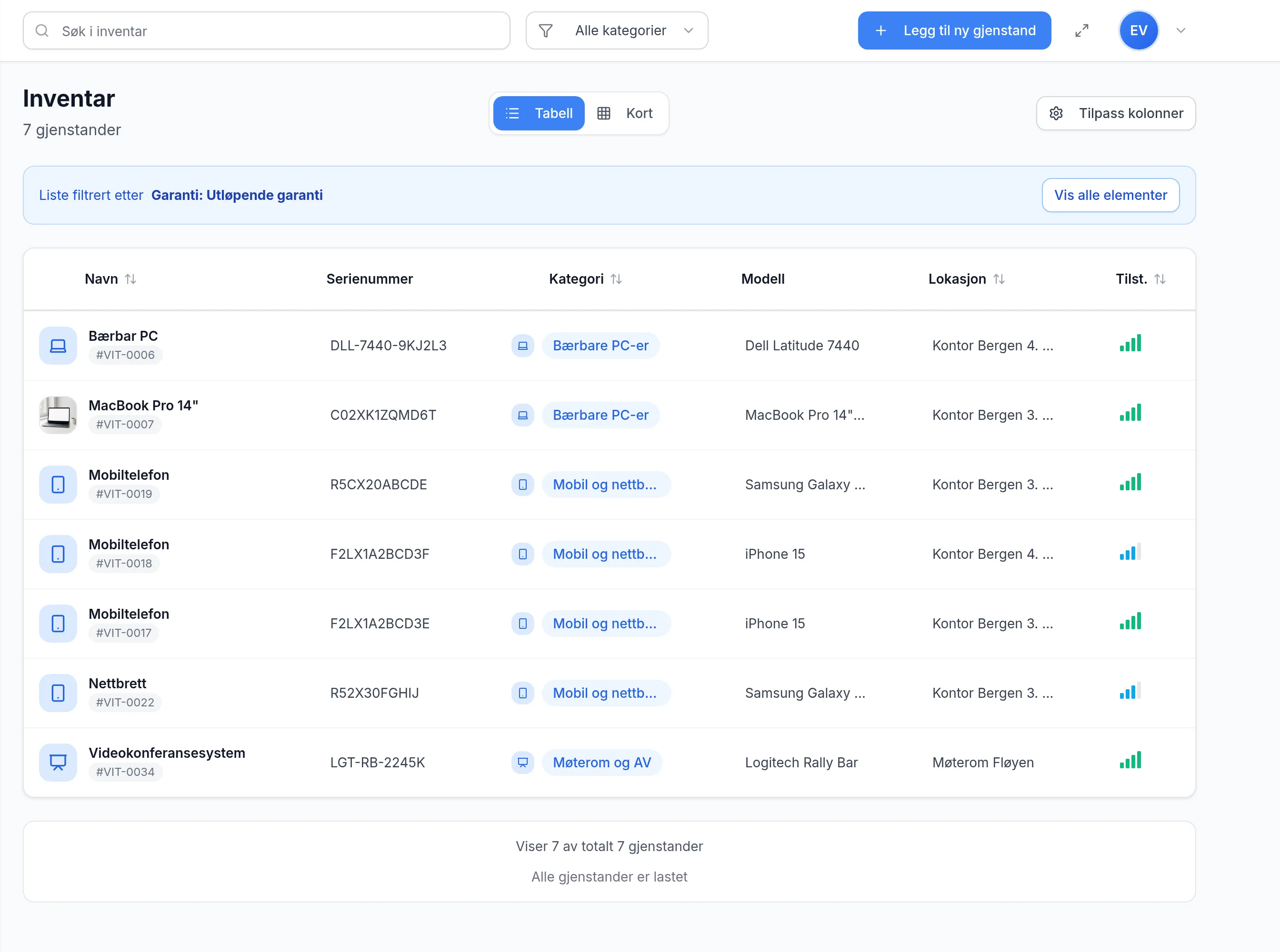Click the condition bars icon for #VIT-0018
Image resolution: width=1280 pixels, height=952 pixels.
click(x=1130, y=553)
